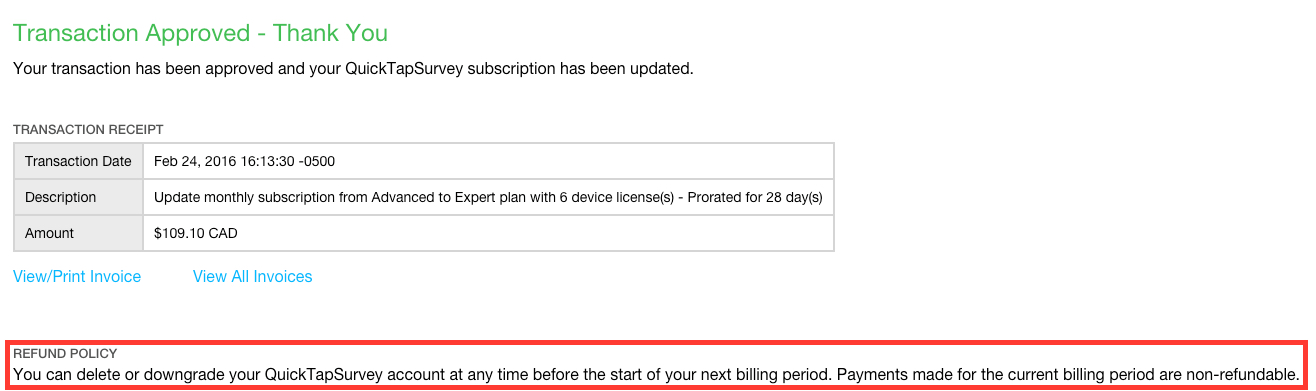
Task: Click the Transaction Date label cell
Action: (78, 161)
